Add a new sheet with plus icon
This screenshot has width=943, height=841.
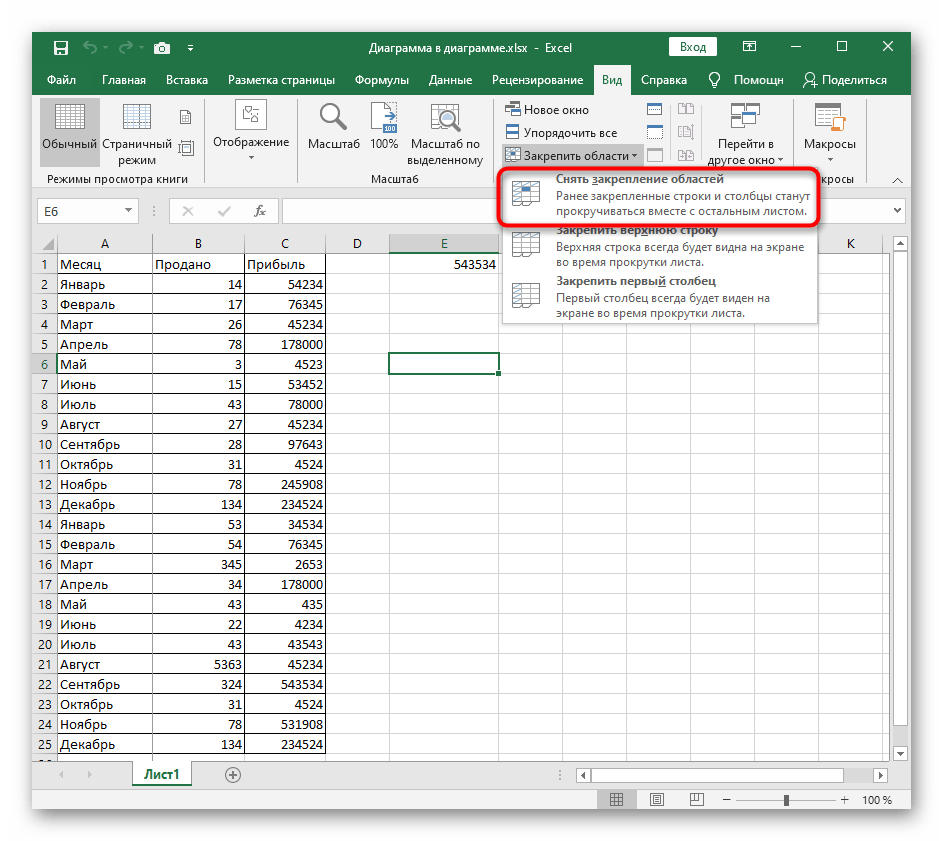click(x=233, y=774)
